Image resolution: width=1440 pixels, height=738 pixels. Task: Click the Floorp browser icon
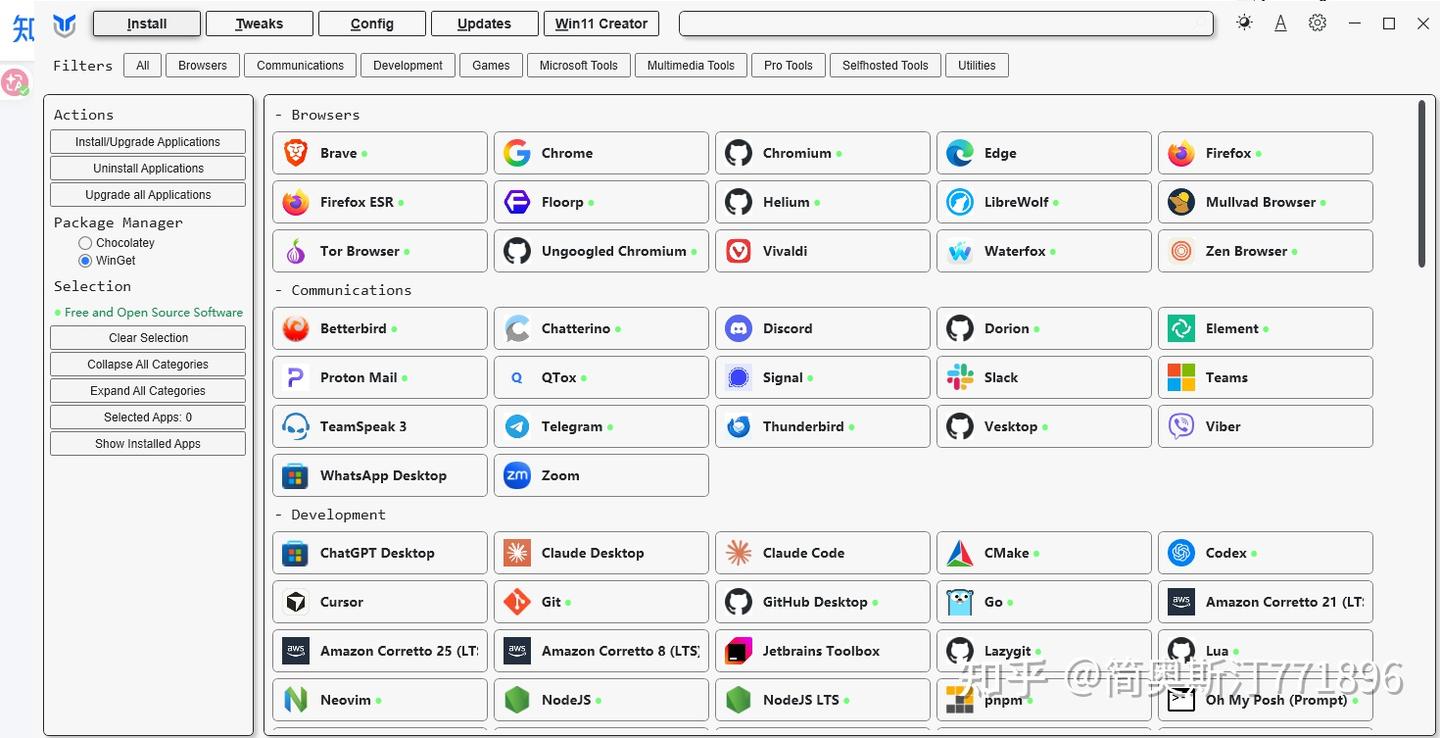[x=517, y=202]
